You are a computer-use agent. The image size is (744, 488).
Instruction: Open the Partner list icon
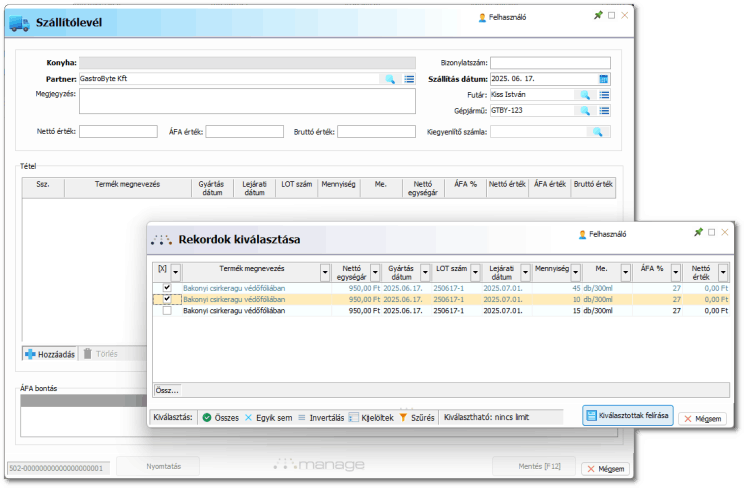409,78
